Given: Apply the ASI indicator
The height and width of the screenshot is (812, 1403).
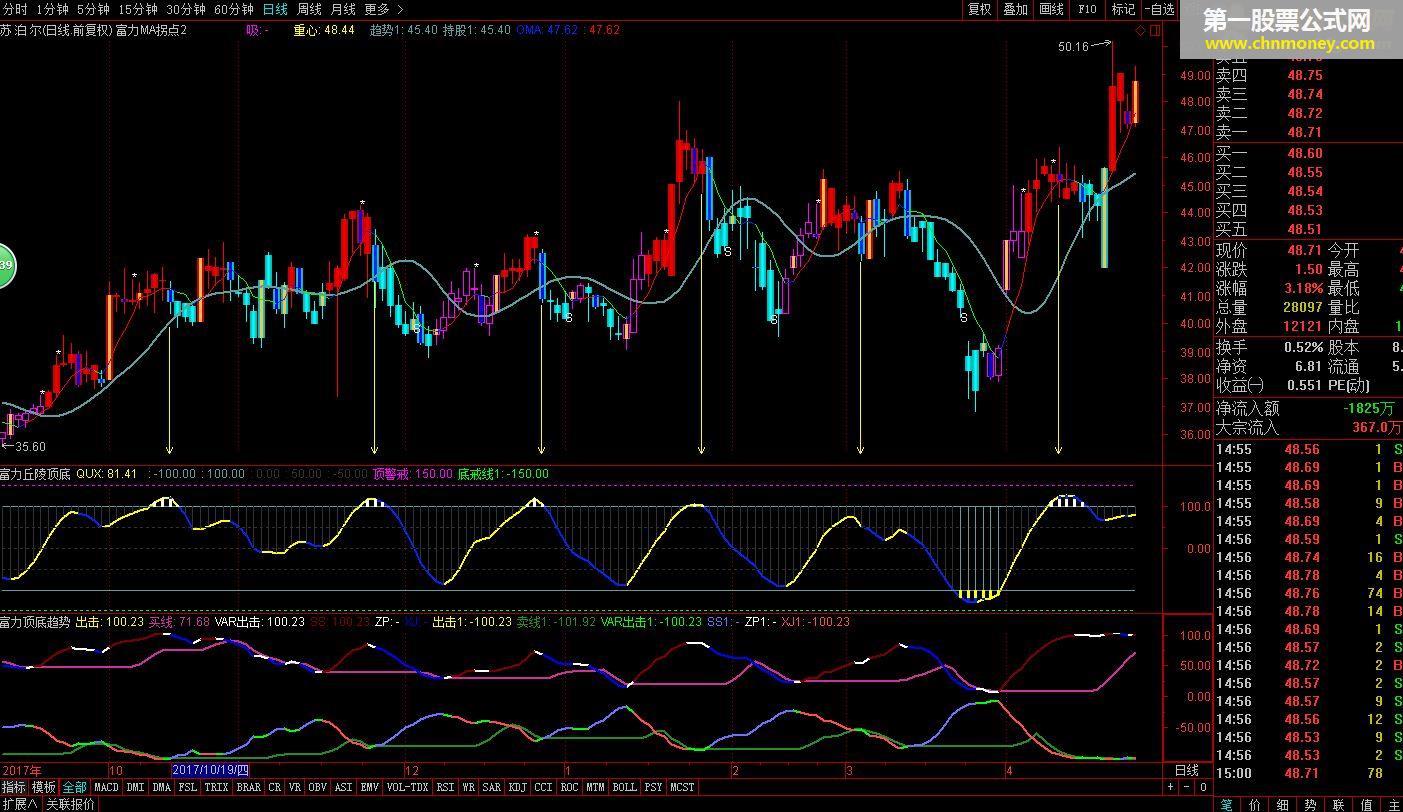Looking at the screenshot, I should click(x=343, y=787).
